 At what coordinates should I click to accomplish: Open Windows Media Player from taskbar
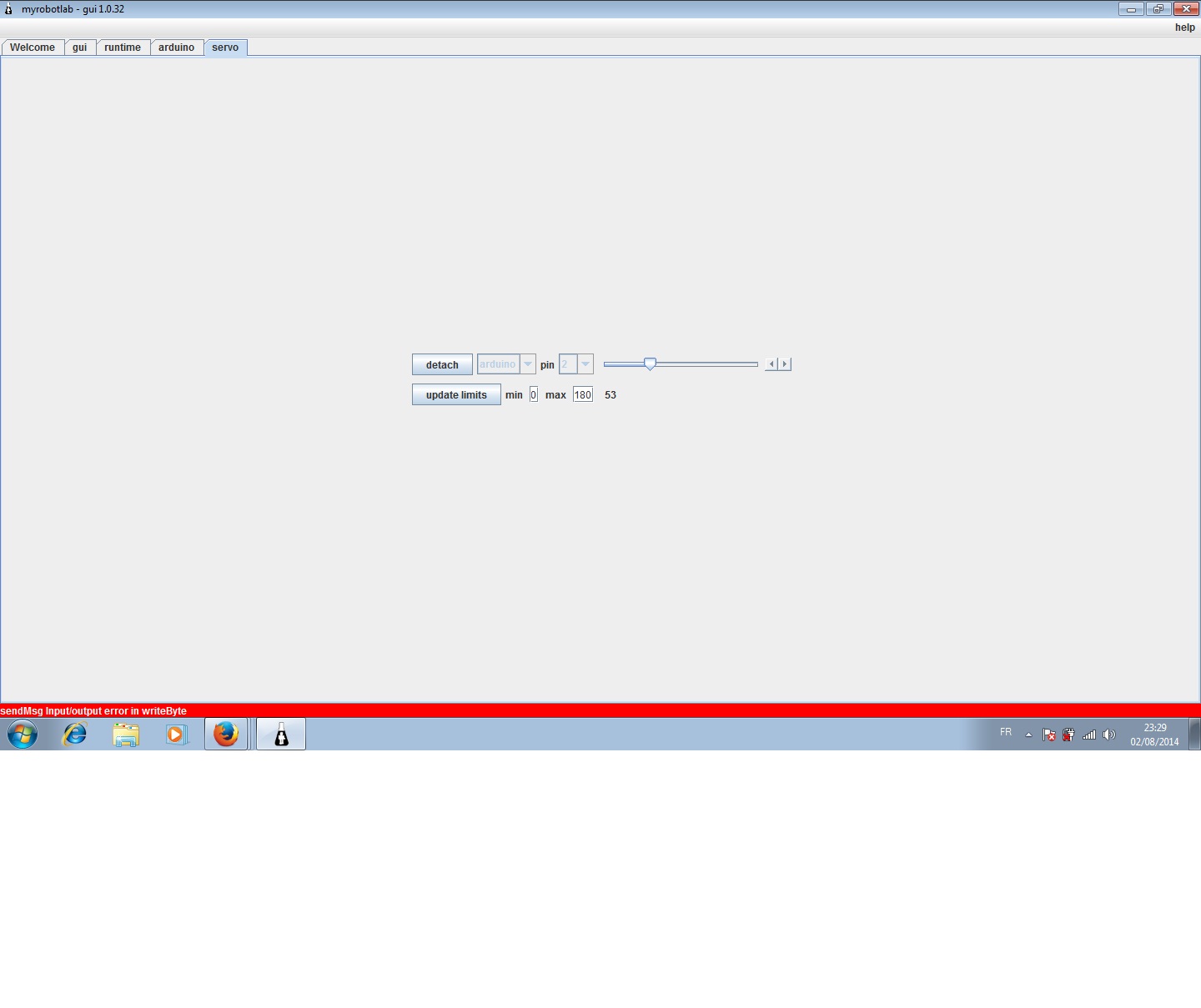176,735
